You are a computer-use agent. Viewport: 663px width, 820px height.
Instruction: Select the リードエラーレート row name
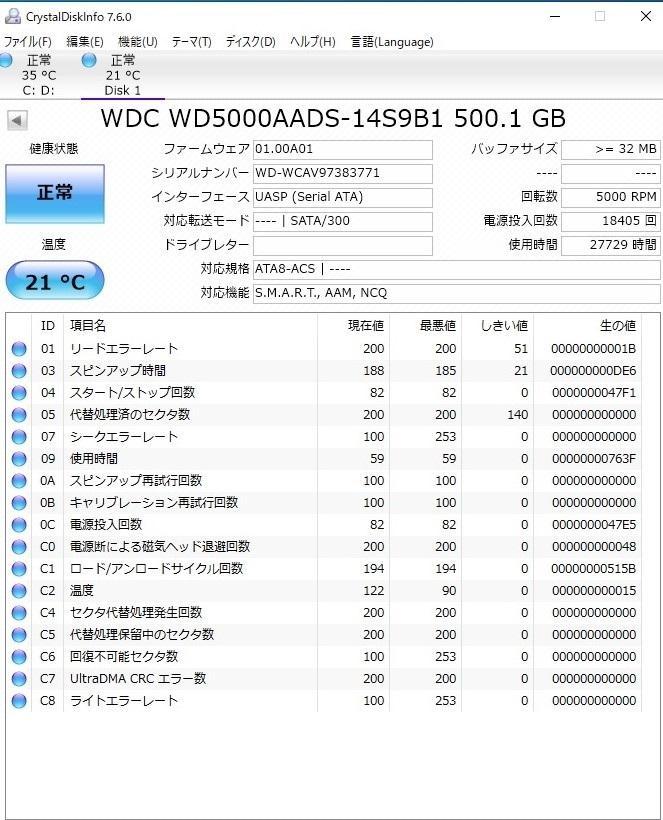pyautogui.click(x=124, y=349)
